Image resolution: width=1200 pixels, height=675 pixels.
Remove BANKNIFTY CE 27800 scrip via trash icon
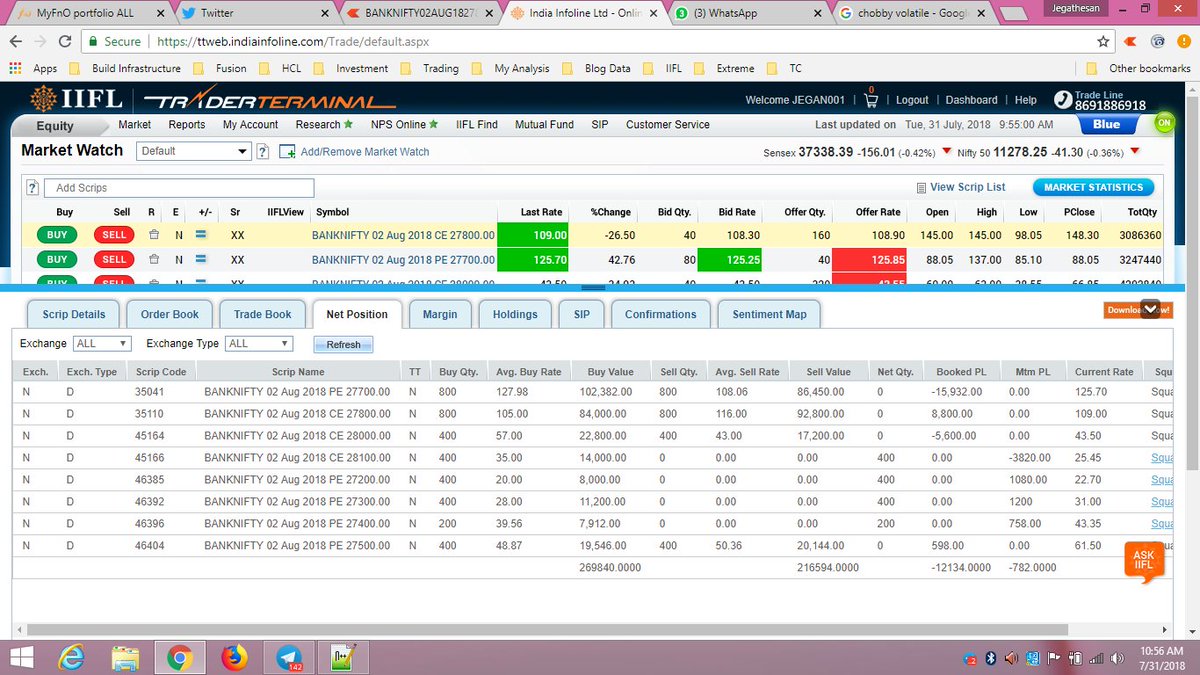[153, 235]
